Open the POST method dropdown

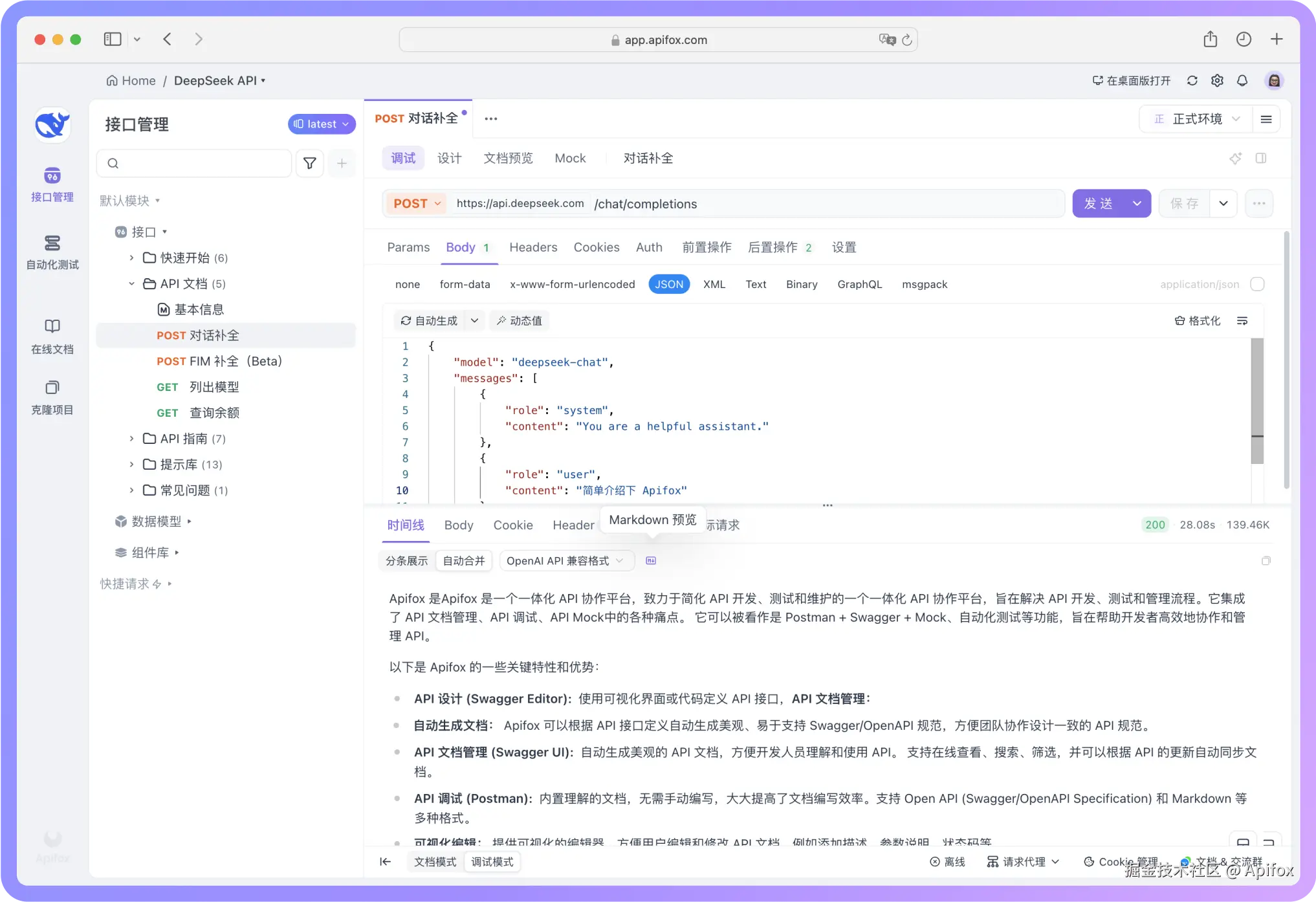coord(416,203)
